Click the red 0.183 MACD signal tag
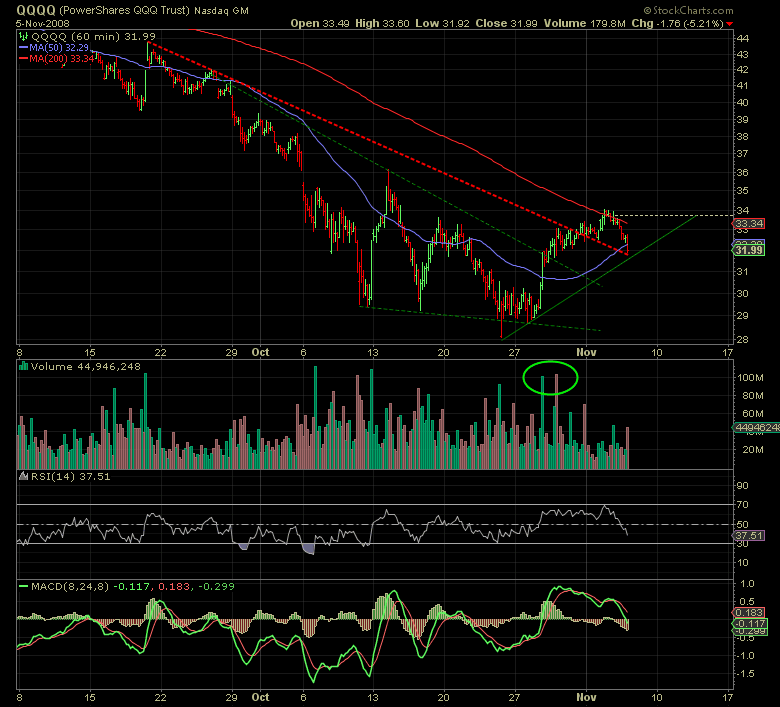The height and width of the screenshot is (707, 780). click(749, 612)
